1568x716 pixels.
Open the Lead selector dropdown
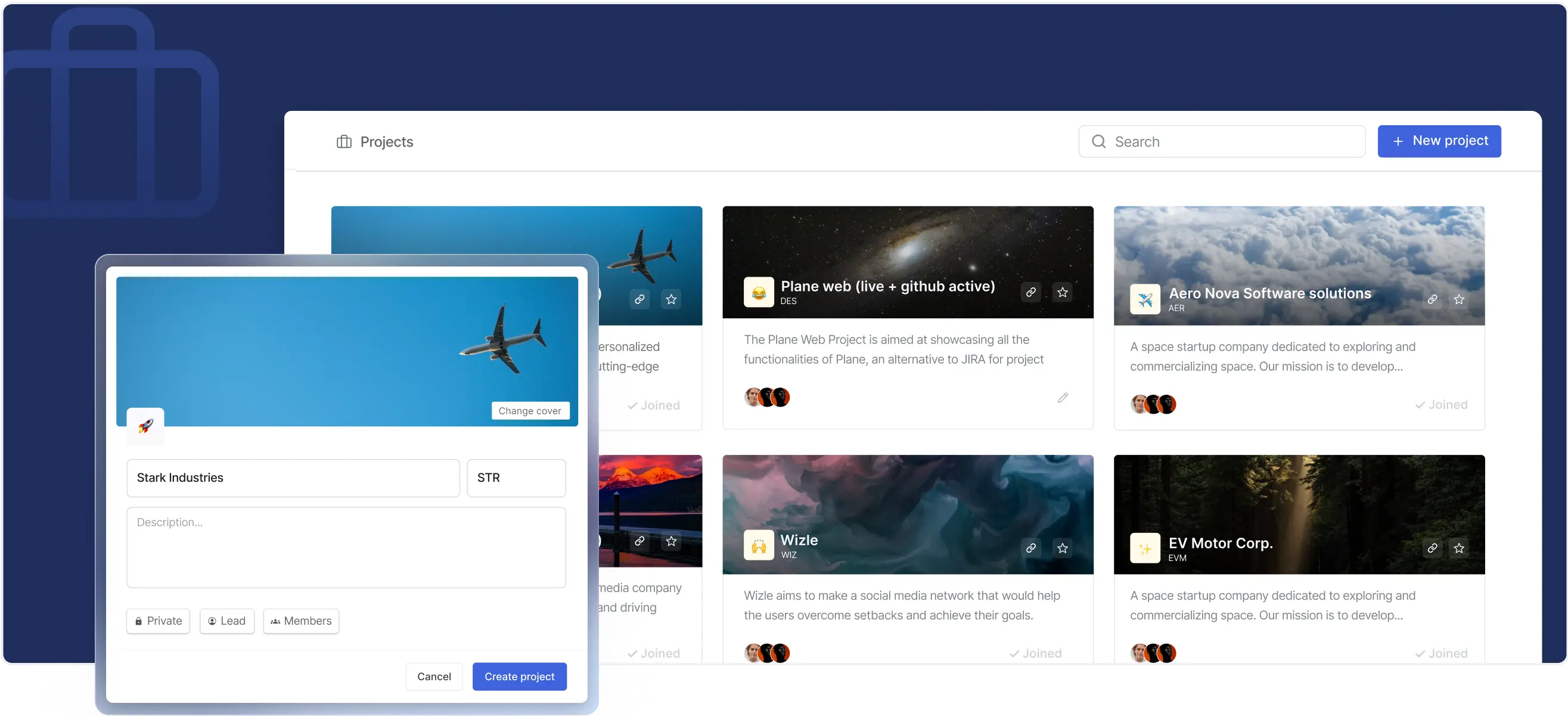227,621
